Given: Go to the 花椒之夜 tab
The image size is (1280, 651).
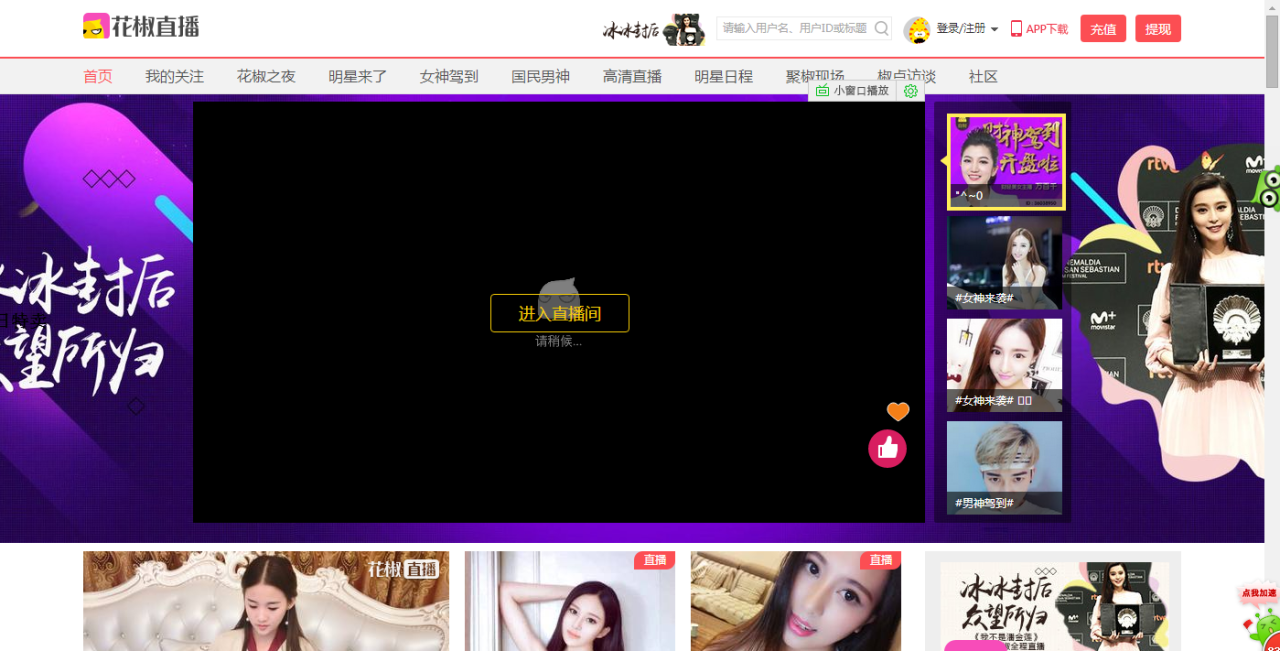Looking at the screenshot, I should point(266,76).
